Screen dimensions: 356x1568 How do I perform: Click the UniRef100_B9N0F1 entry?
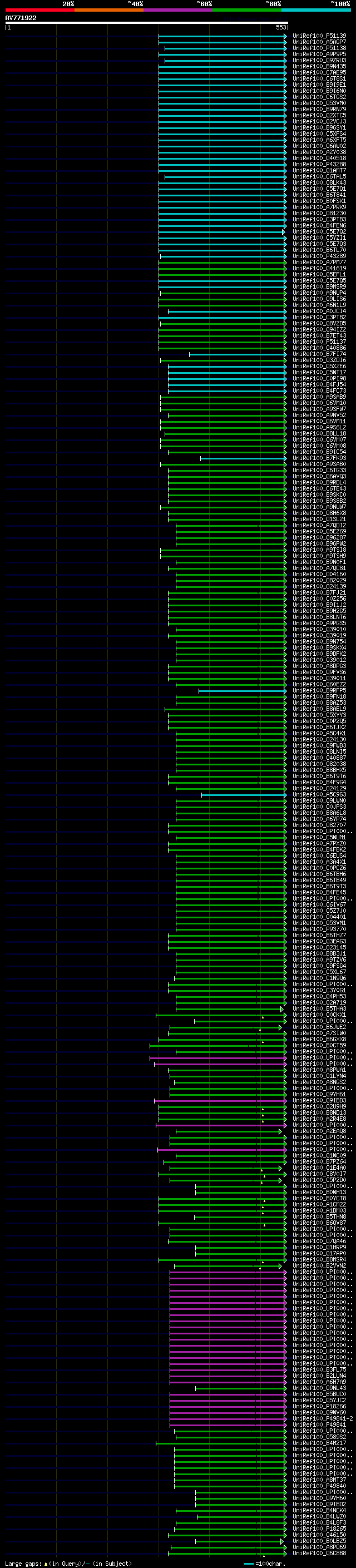click(319, 562)
